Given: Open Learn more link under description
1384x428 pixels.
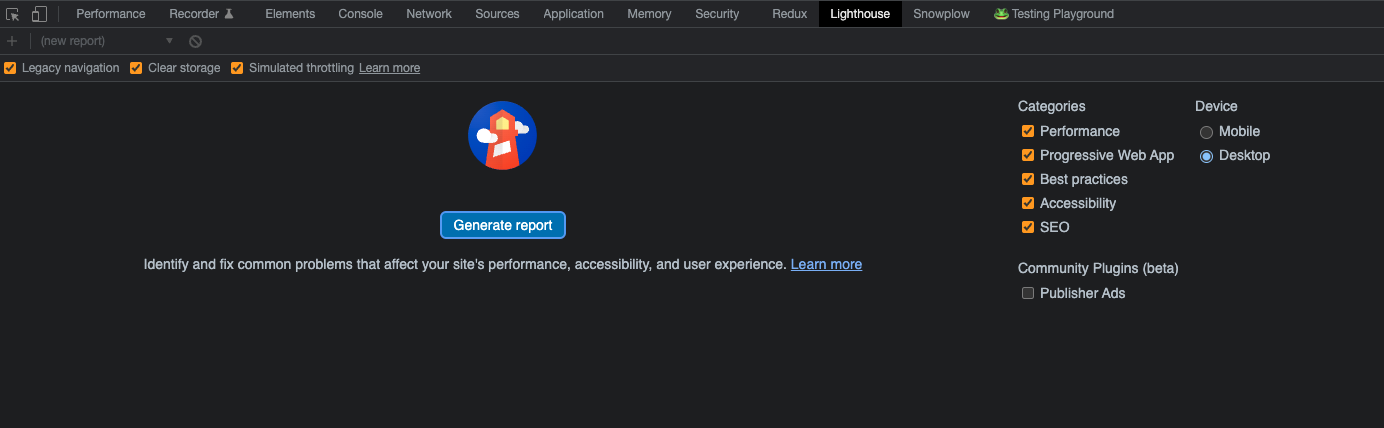Looking at the screenshot, I should [826, 265].
